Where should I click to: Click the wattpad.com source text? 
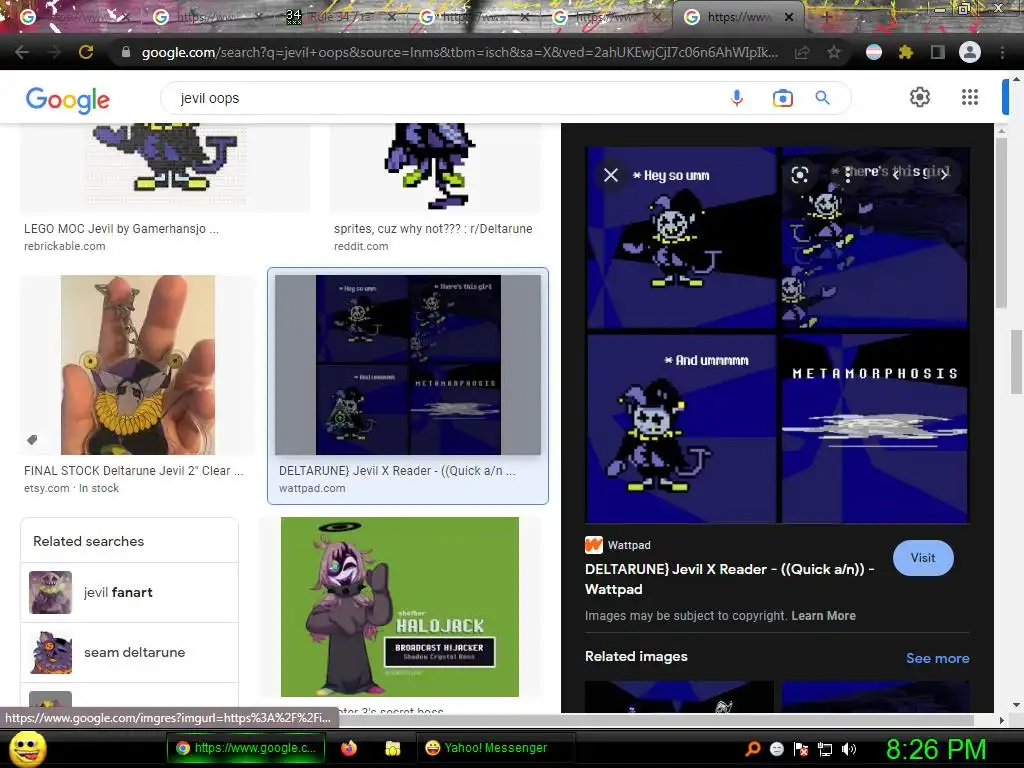312,488
